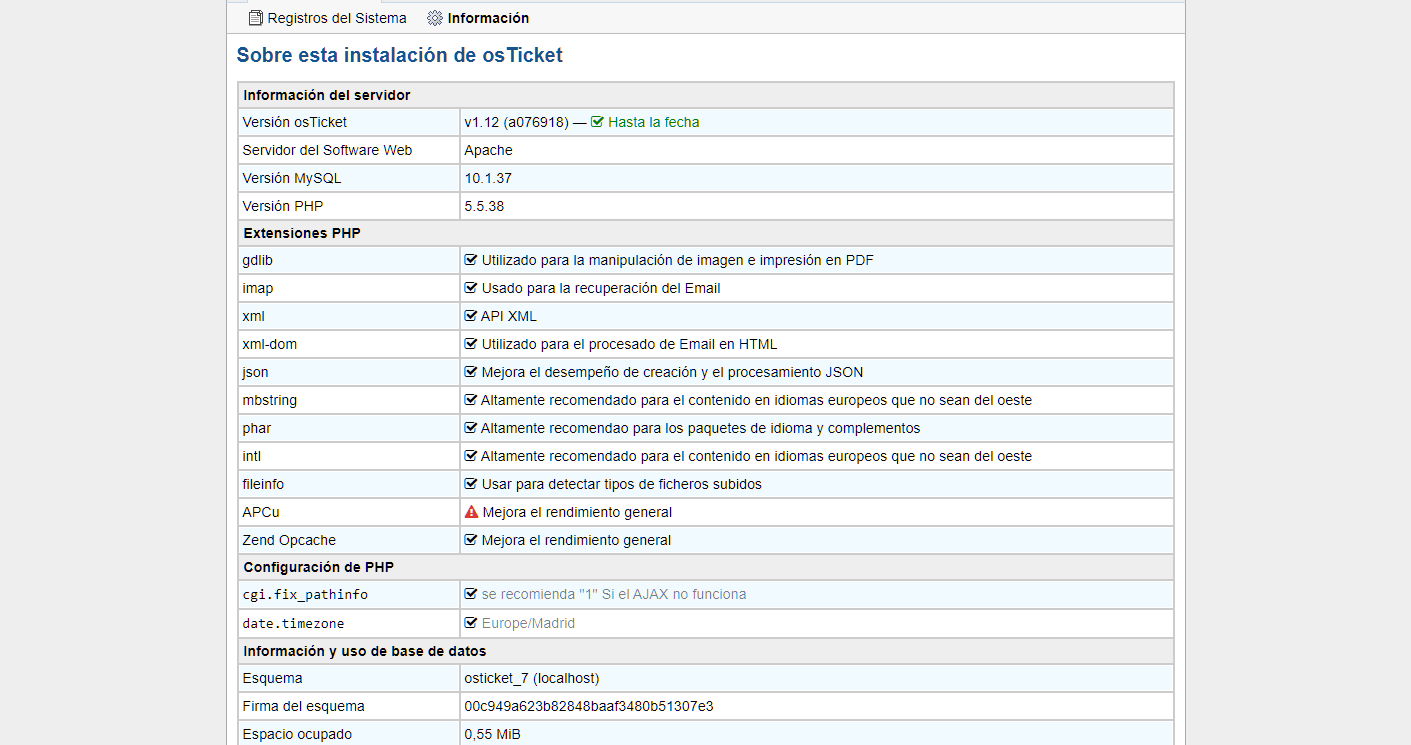
Task: Click the xml-dom extension name
Action: tap(269, 344)
